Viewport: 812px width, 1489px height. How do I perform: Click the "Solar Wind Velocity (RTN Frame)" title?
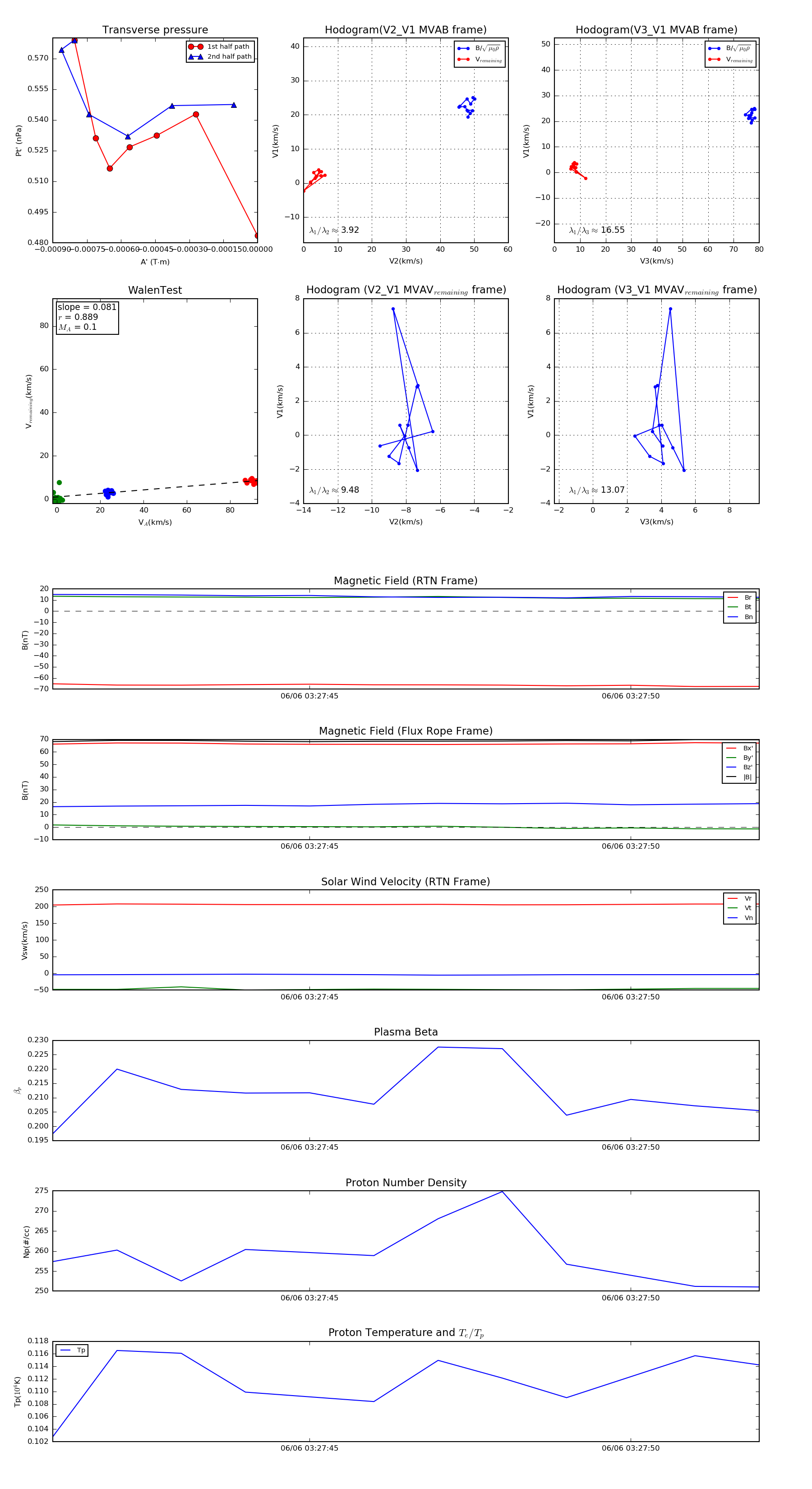[406, 882]
